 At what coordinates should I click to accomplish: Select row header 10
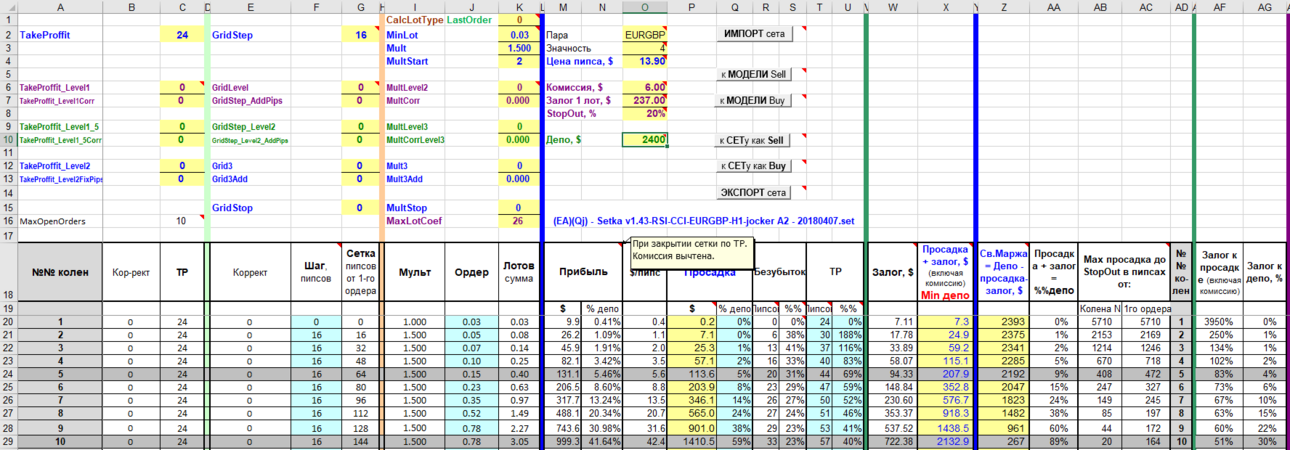pos(8,140)
